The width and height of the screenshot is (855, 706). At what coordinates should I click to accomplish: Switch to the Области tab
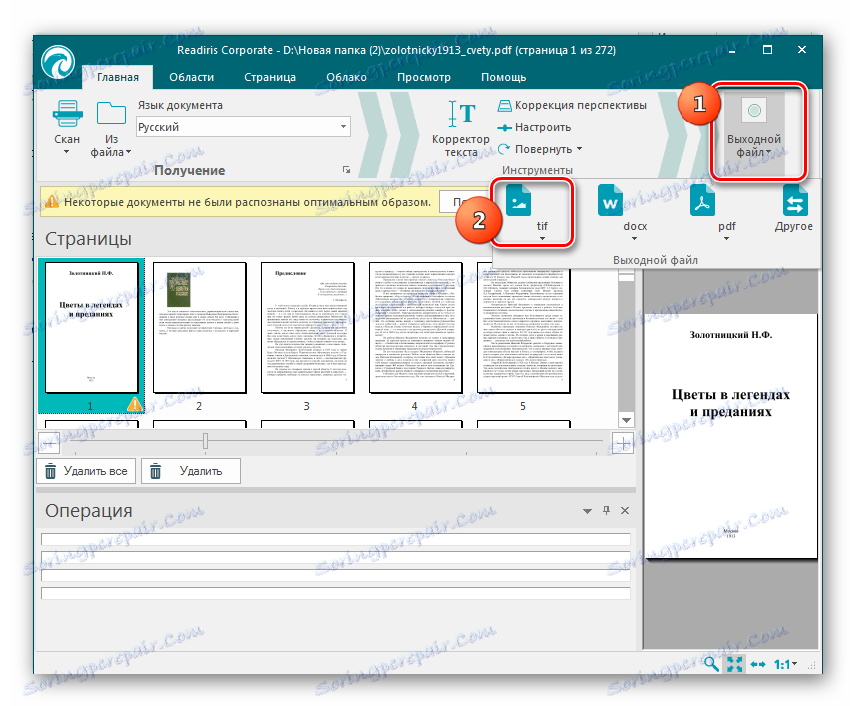(x=191, y=77)
